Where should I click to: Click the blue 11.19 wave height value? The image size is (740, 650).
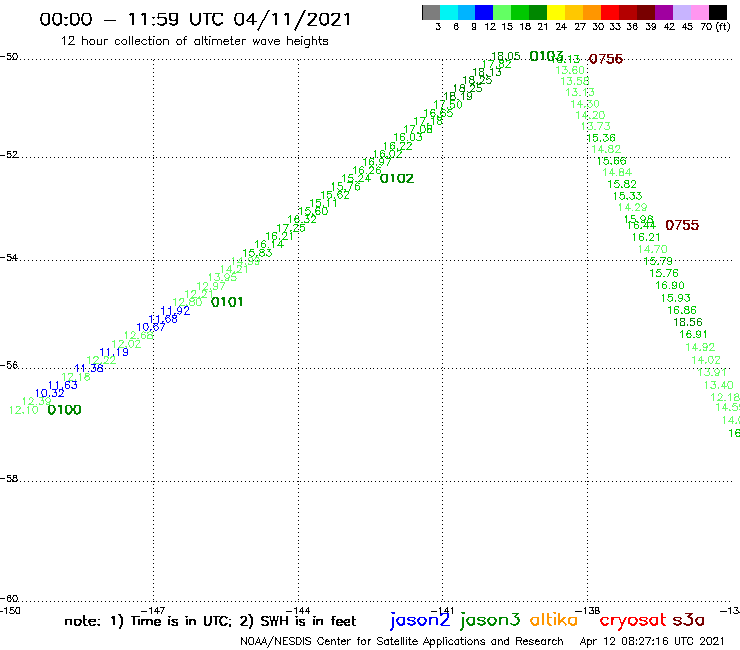pyautogui.click(x=114, y=352)
